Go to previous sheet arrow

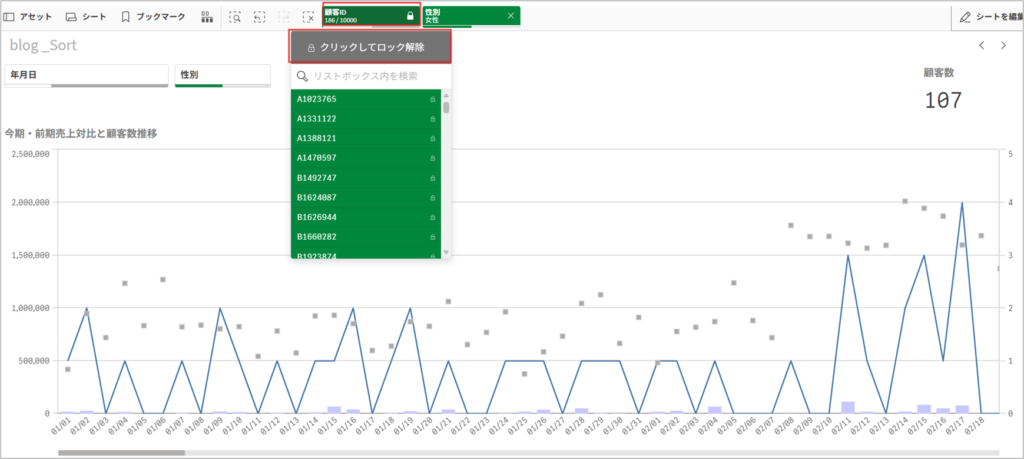click(x=982, y=46)
